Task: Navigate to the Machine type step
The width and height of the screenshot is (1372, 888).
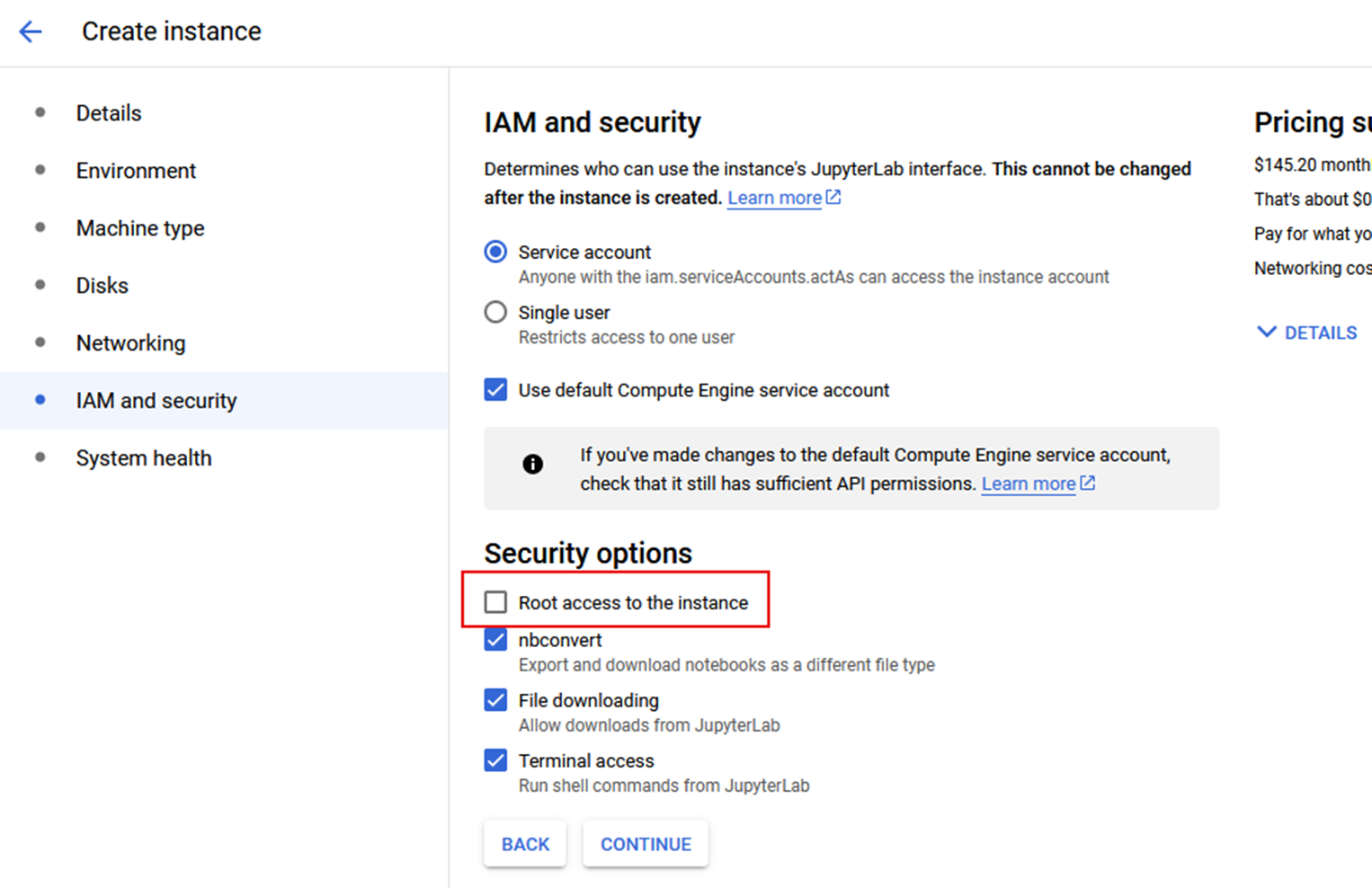Action: click(139, 227)
